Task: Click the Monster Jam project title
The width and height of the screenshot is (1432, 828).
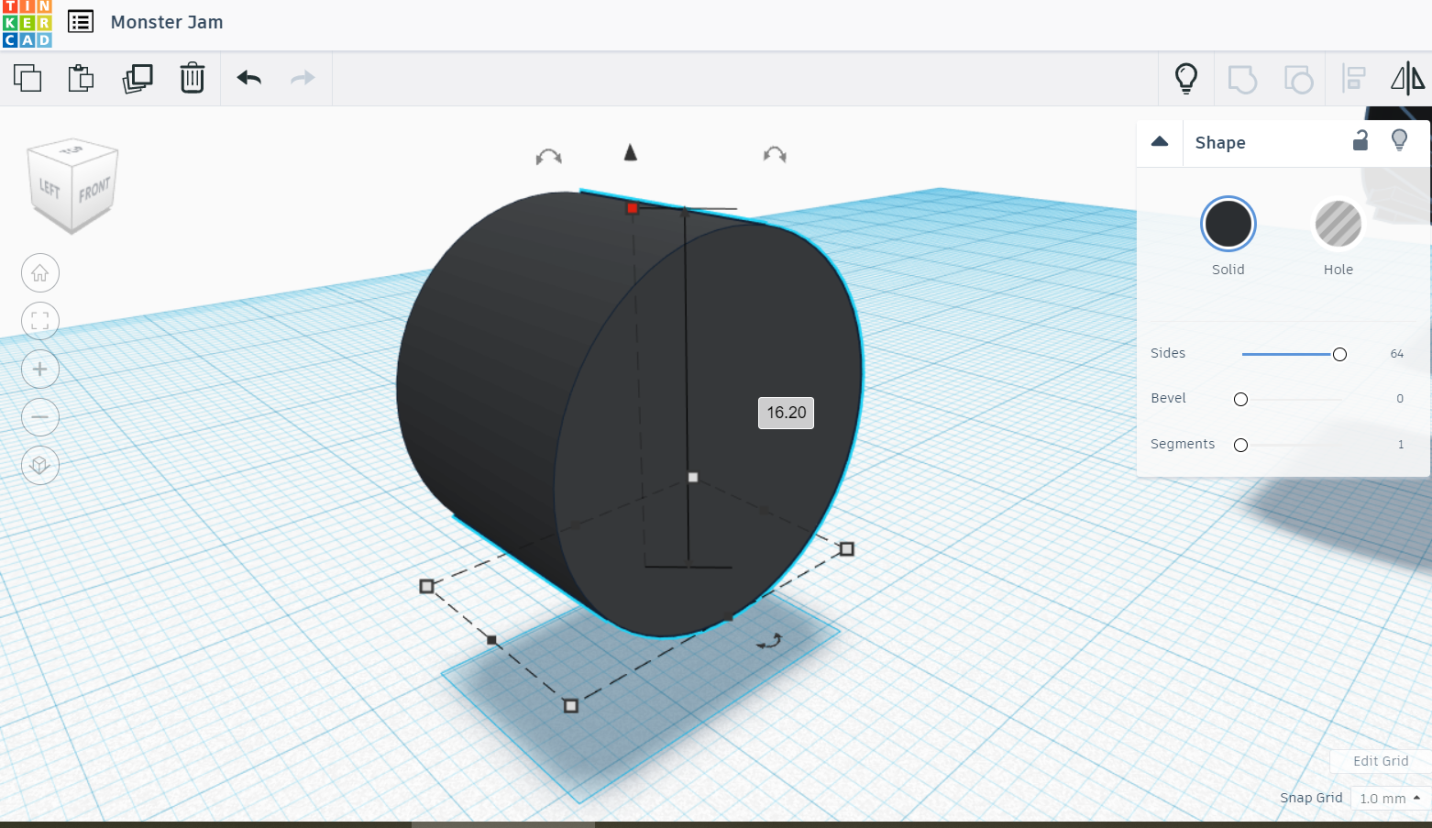Action: [x=167, y=22]
